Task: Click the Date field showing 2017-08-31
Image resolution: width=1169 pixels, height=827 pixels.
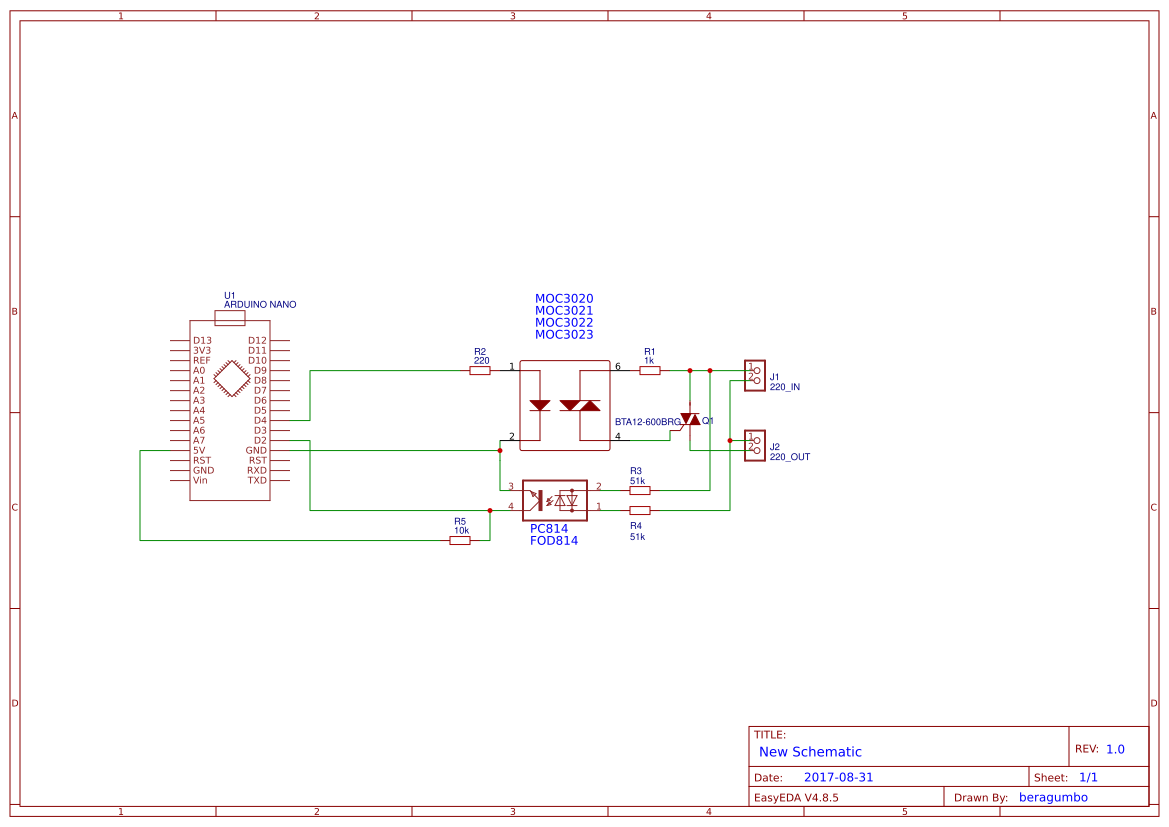Action: 839,776
